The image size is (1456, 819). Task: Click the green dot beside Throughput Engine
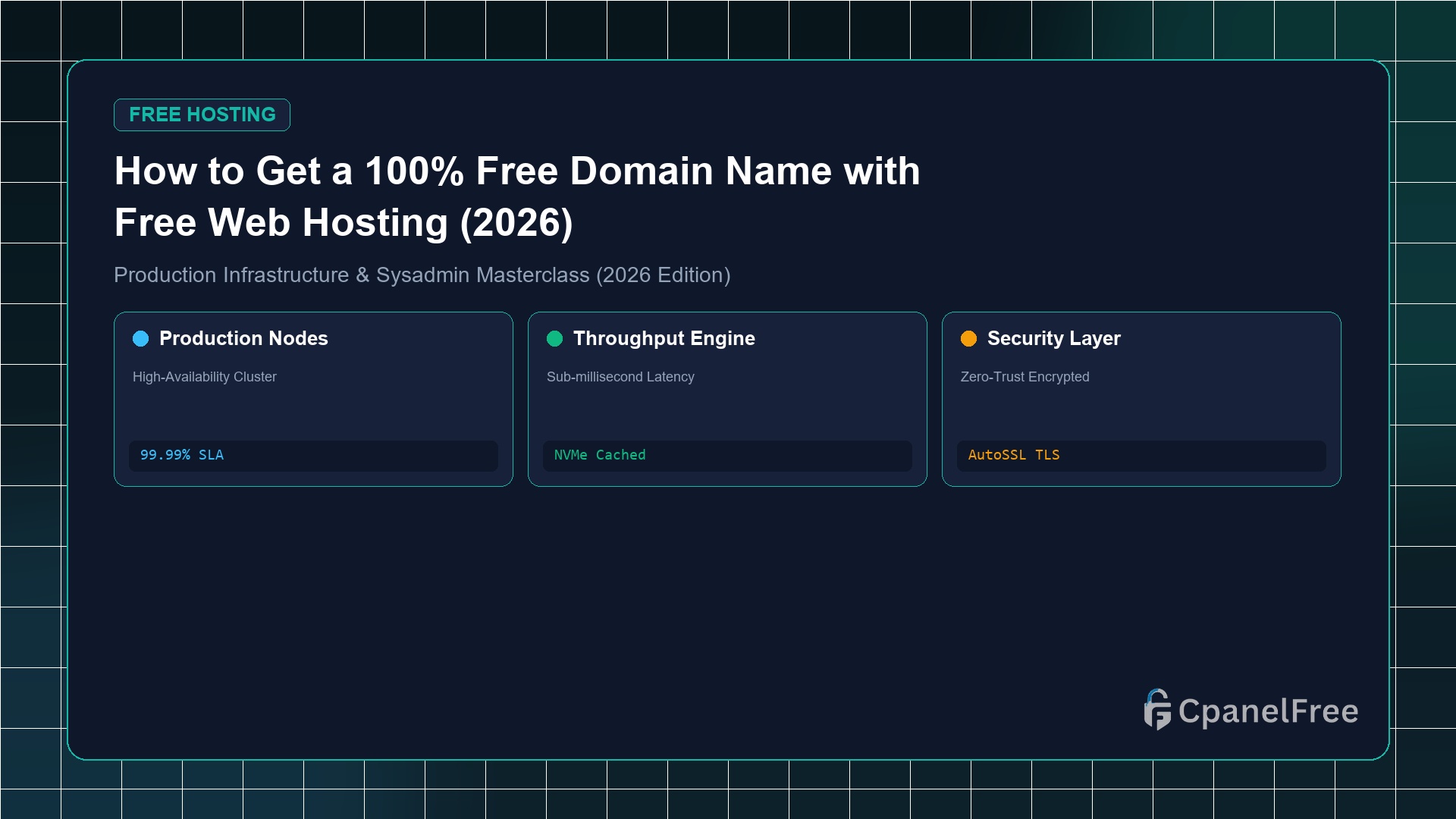555,338
